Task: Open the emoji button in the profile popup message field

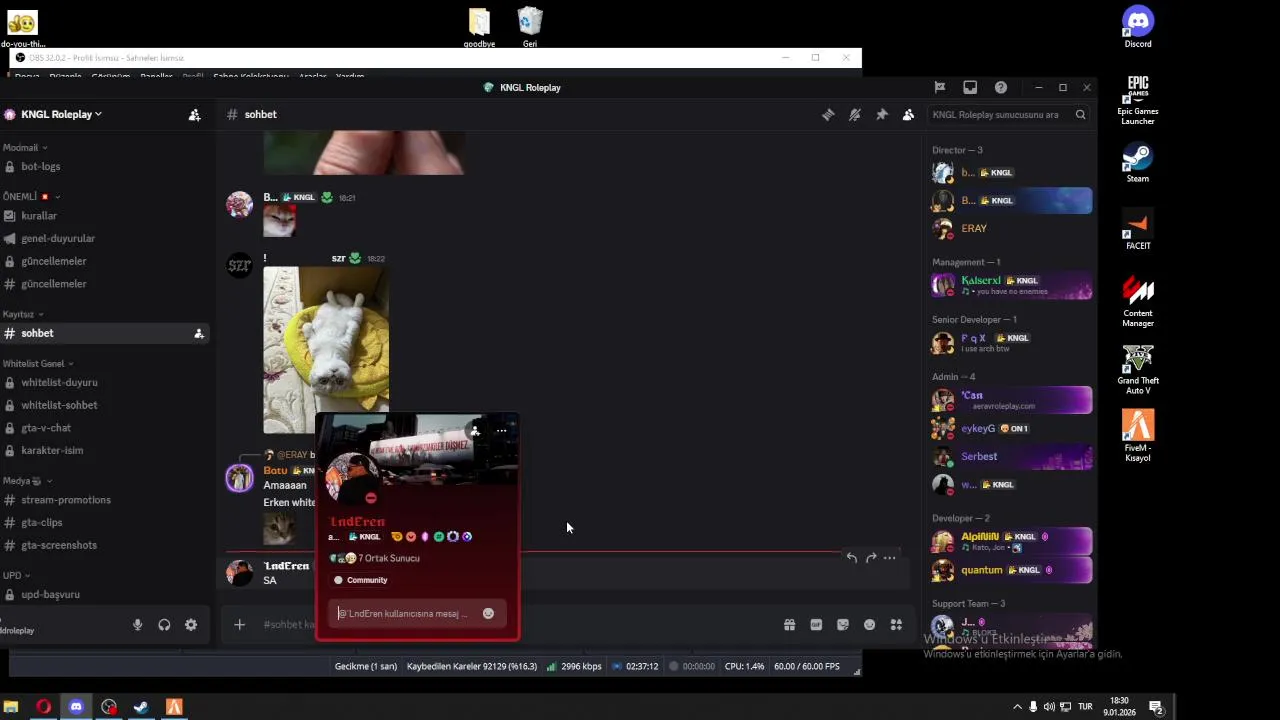Action: 488,614
